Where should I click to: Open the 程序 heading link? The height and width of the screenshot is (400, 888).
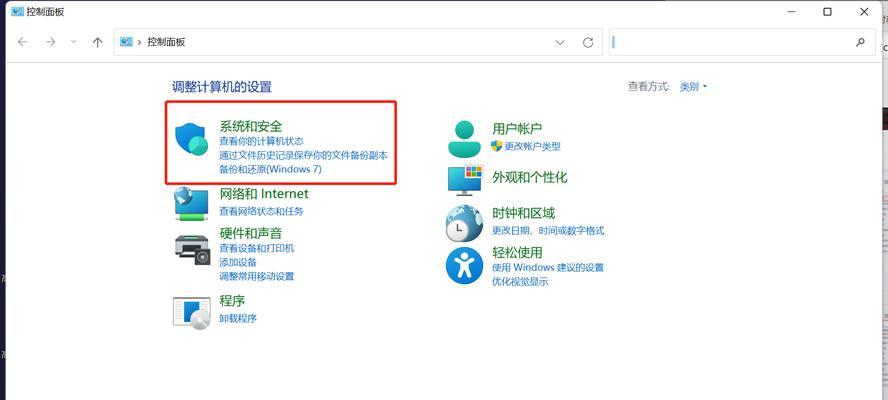[x=232, y=301]
